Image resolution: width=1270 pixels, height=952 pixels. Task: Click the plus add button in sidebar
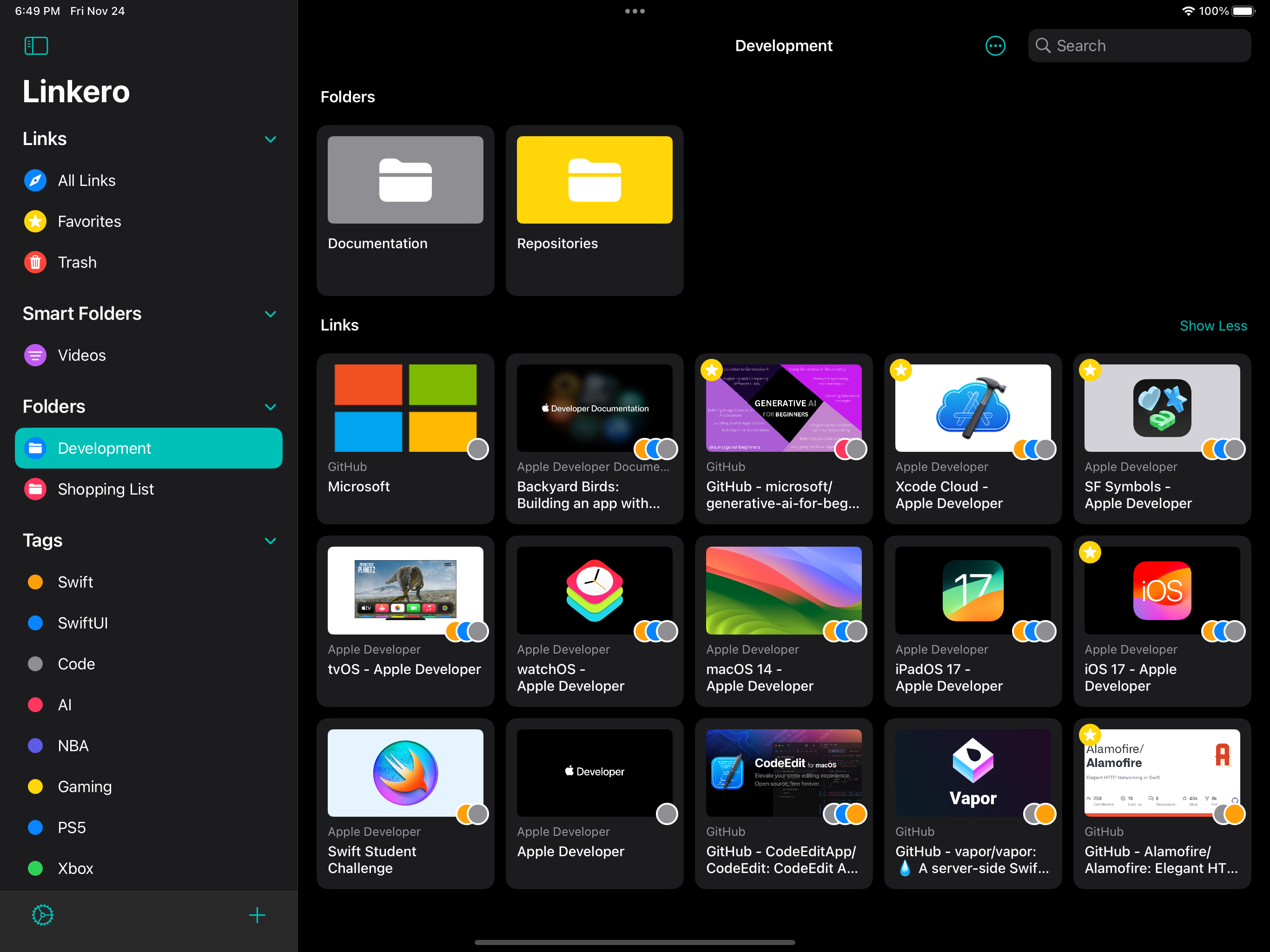(x=257, y=915)
